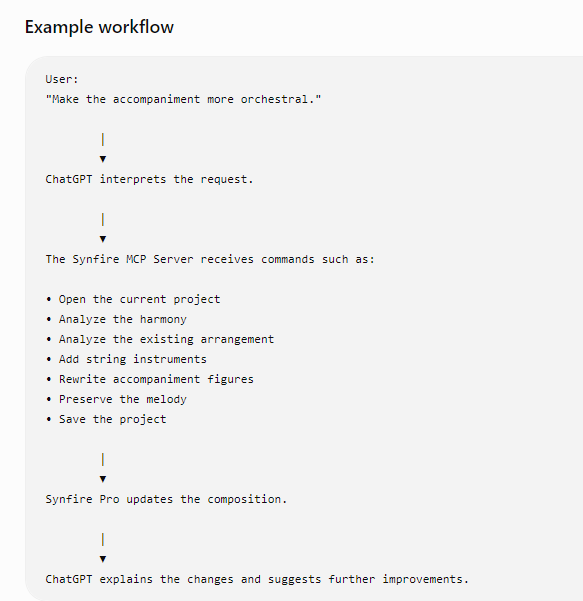Click the 'User:' label line

[x=62, y=79]
